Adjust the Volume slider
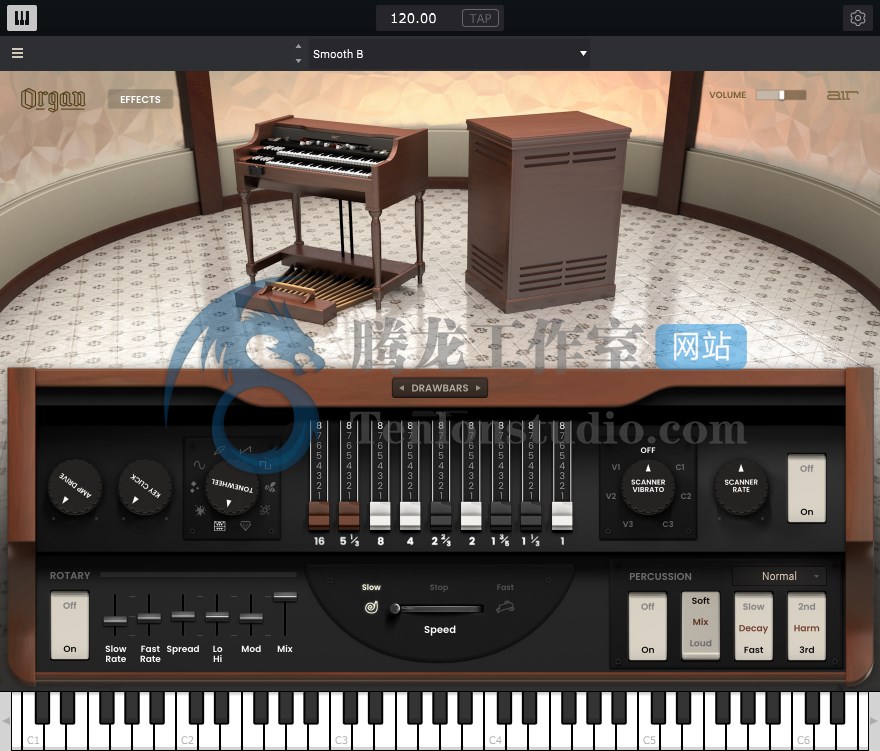 [781, 95]
